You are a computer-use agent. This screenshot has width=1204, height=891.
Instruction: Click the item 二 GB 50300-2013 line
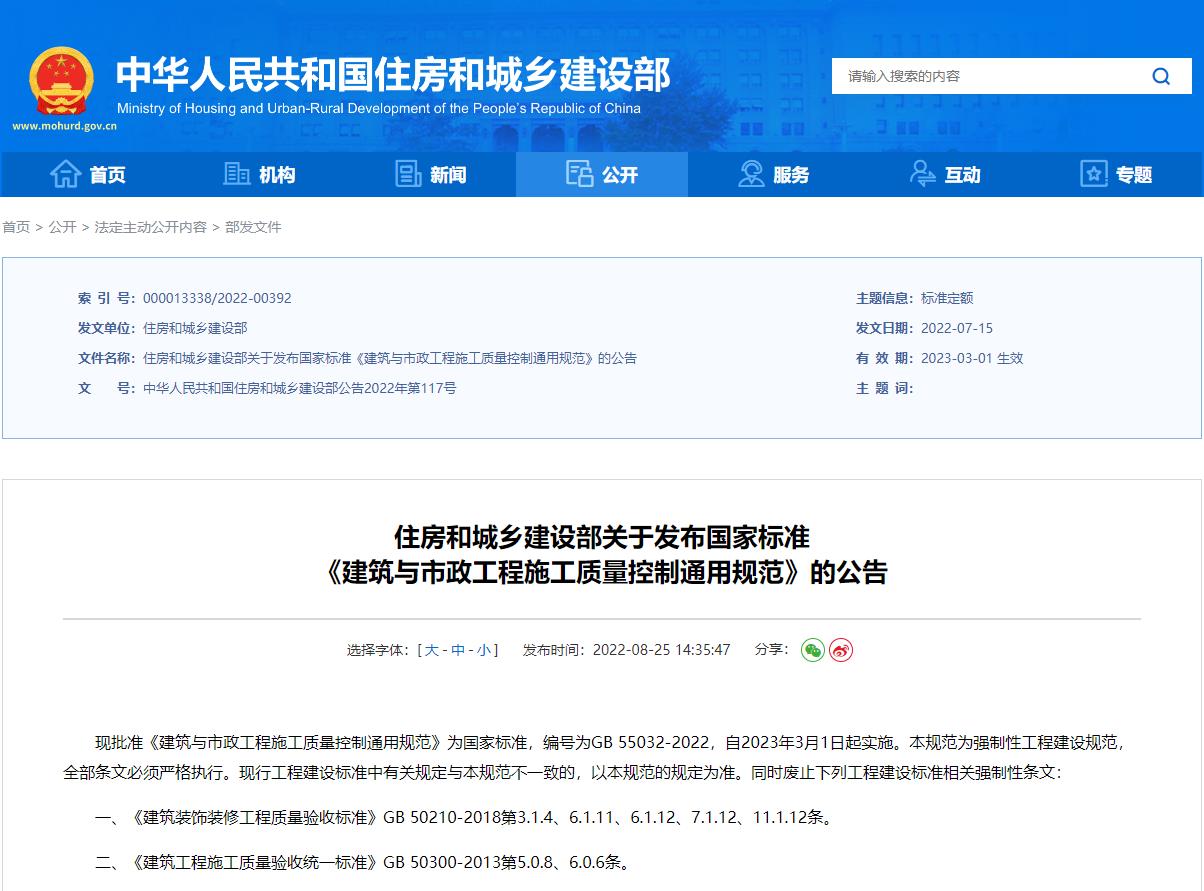click(363, 861)
